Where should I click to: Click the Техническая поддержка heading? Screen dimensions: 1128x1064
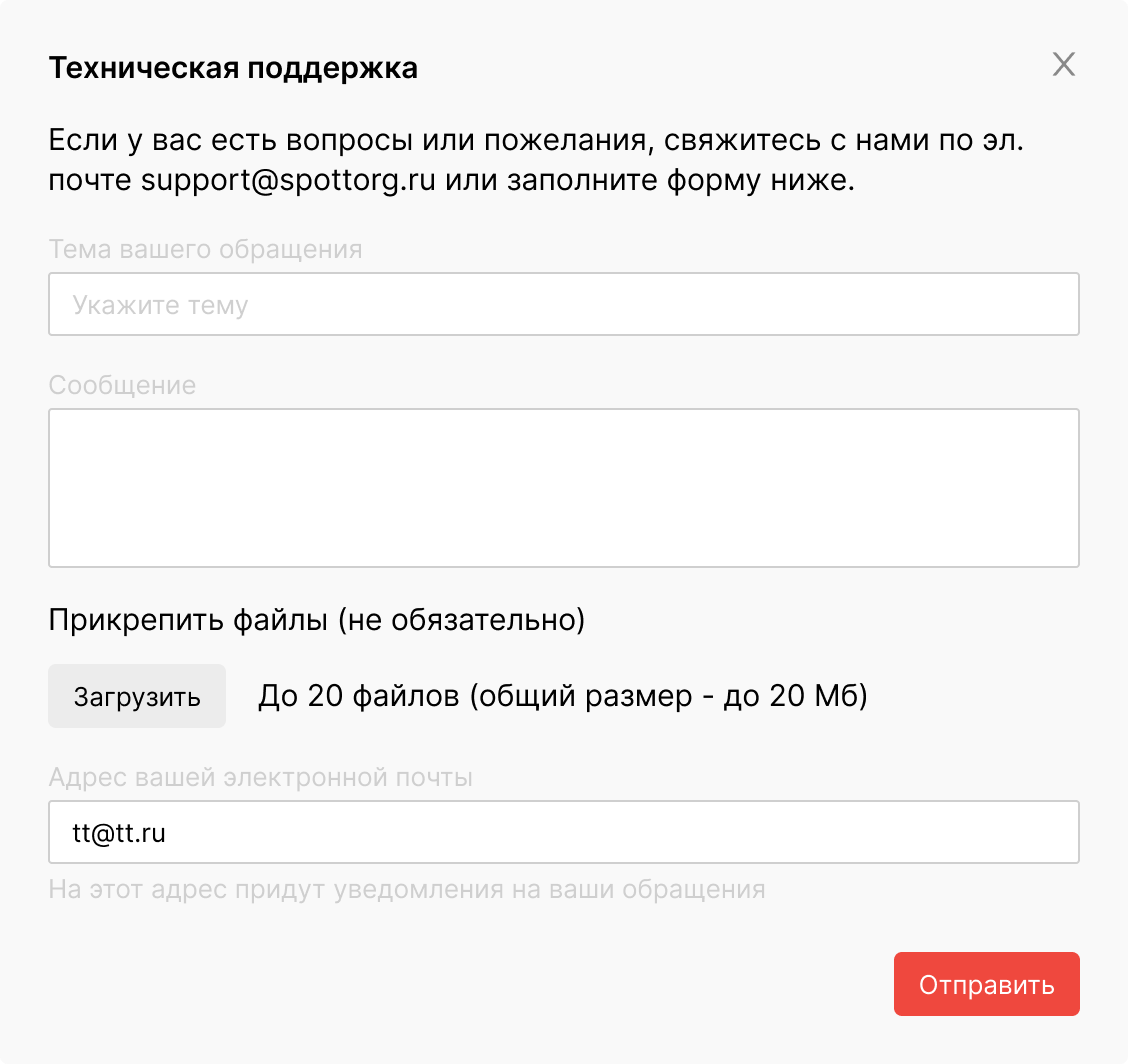(x=233, y=68)
